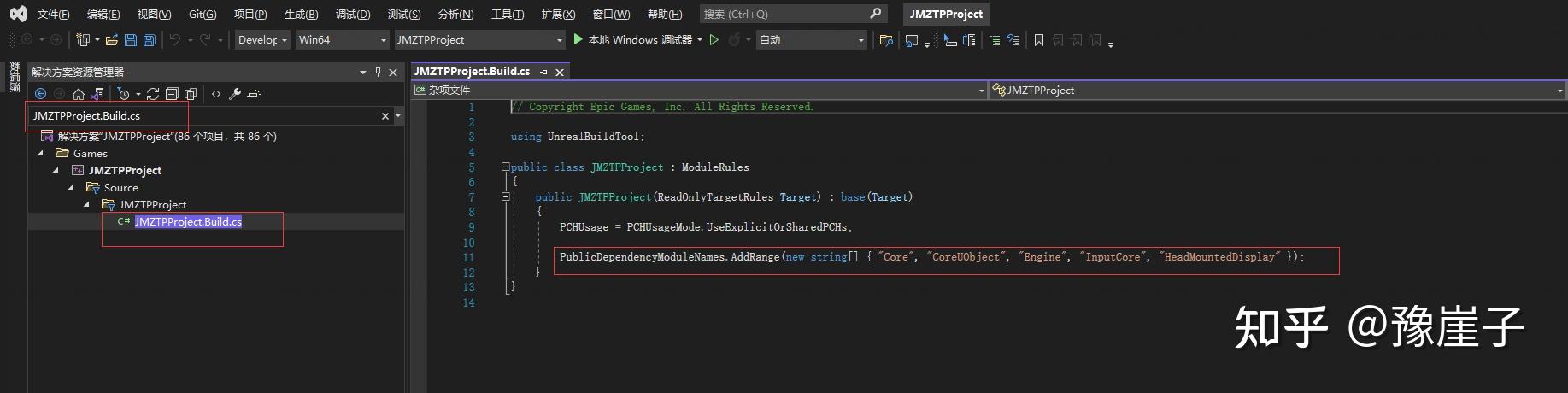Image resolution: width=1568 pixels, height=393 pixels.
Task: Open the 视图(V) menu
Action: pyautogui.click(x=154, y=14)
